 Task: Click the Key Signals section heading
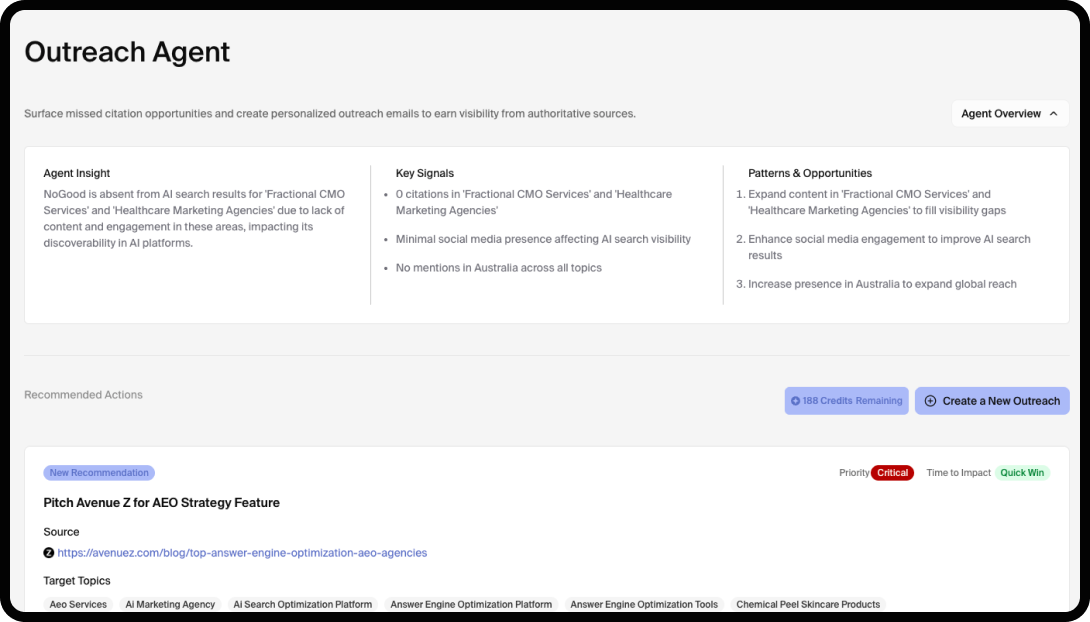pos(425,173)
